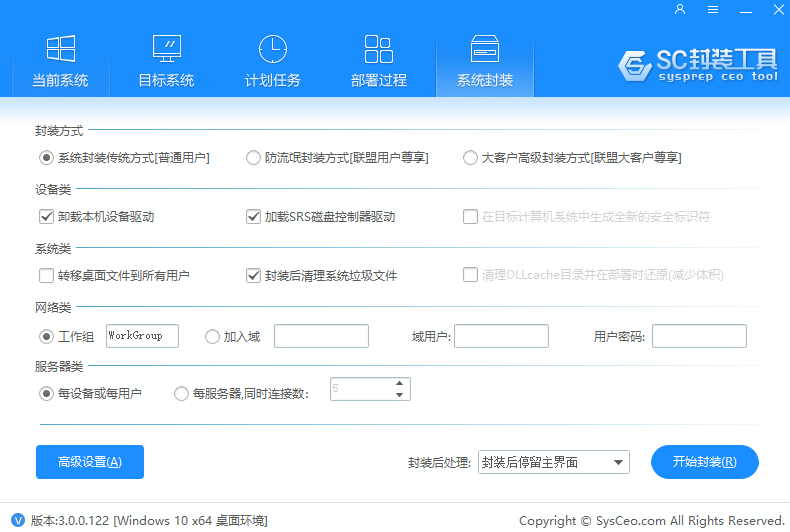Enable 转移桌面文件到所有用户 checkbox
This screenshot has width=790, height=532.
(x=46, y=275)
